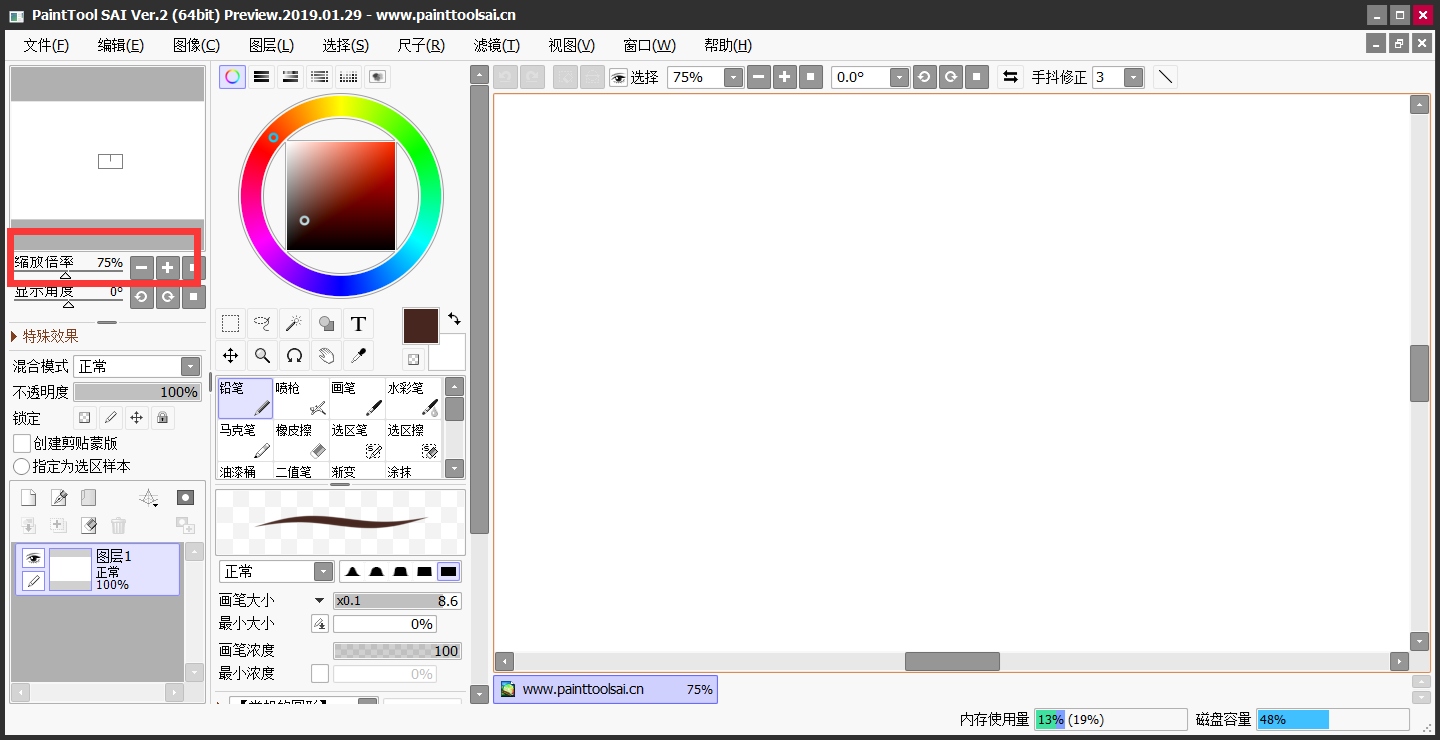
Task: Click the straight line drawing mode icon
Action: point(1165,77)
